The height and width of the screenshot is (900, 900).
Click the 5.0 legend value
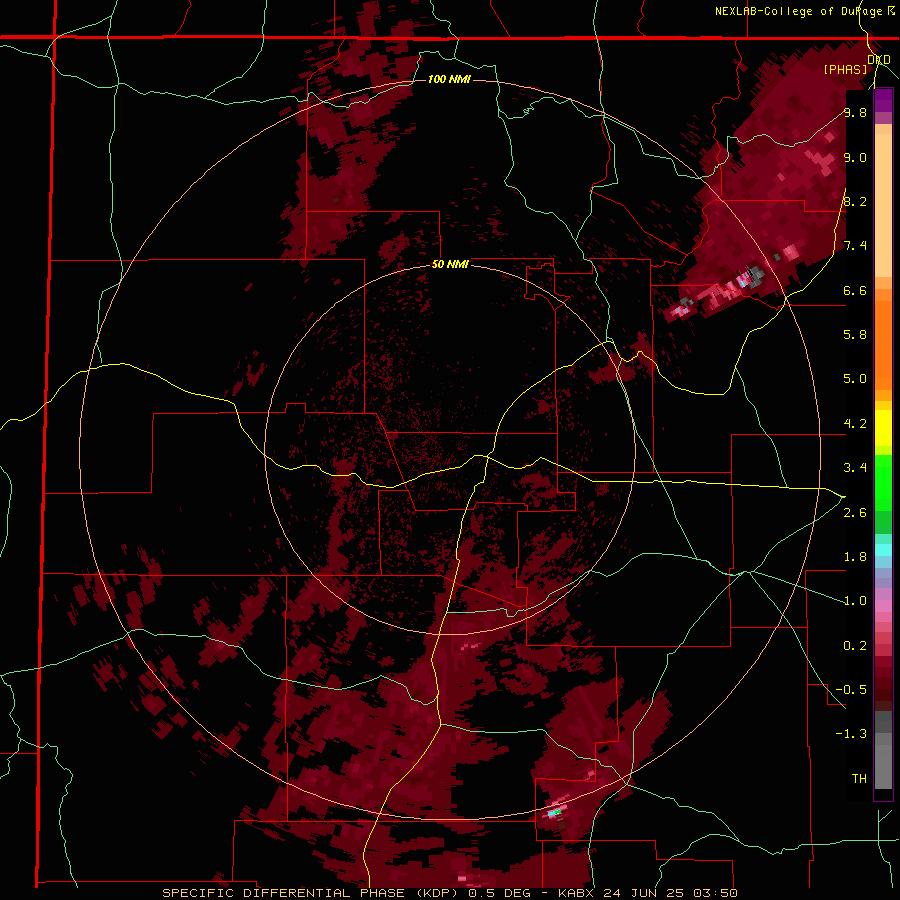pyautogui.click(x=855, y=379)
